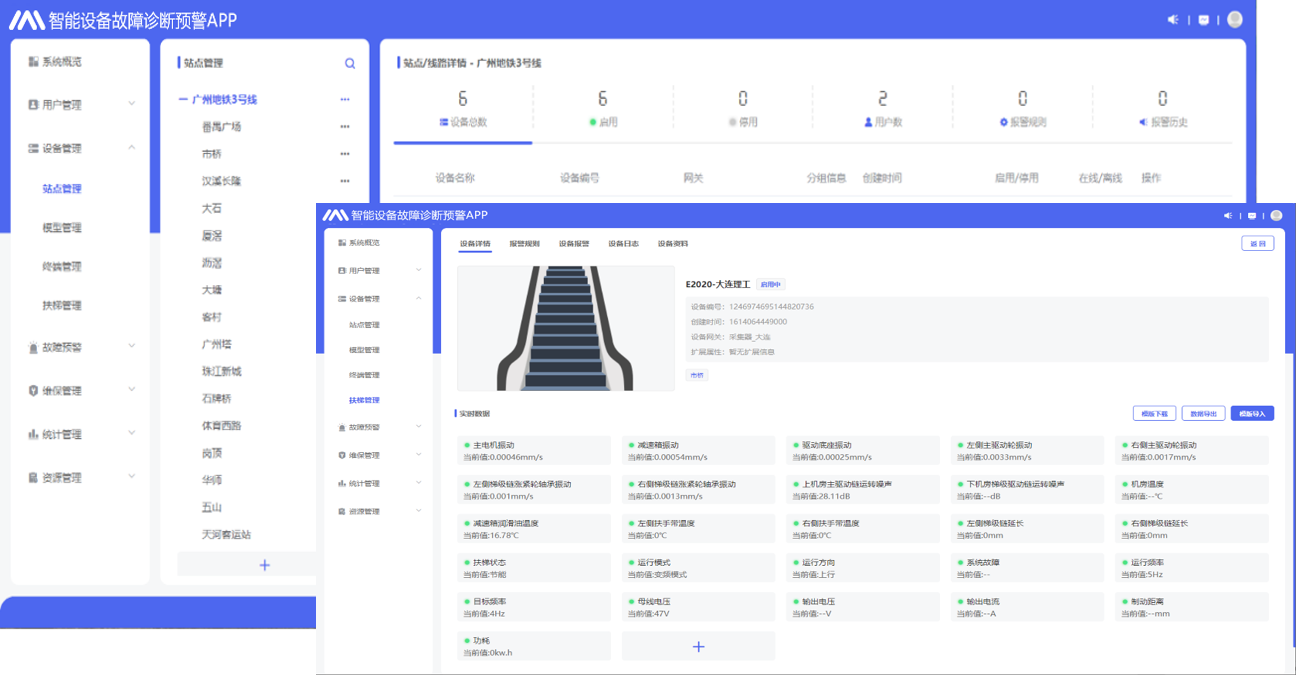
Task: Click the 返回 button
Action: (1257, 244)
